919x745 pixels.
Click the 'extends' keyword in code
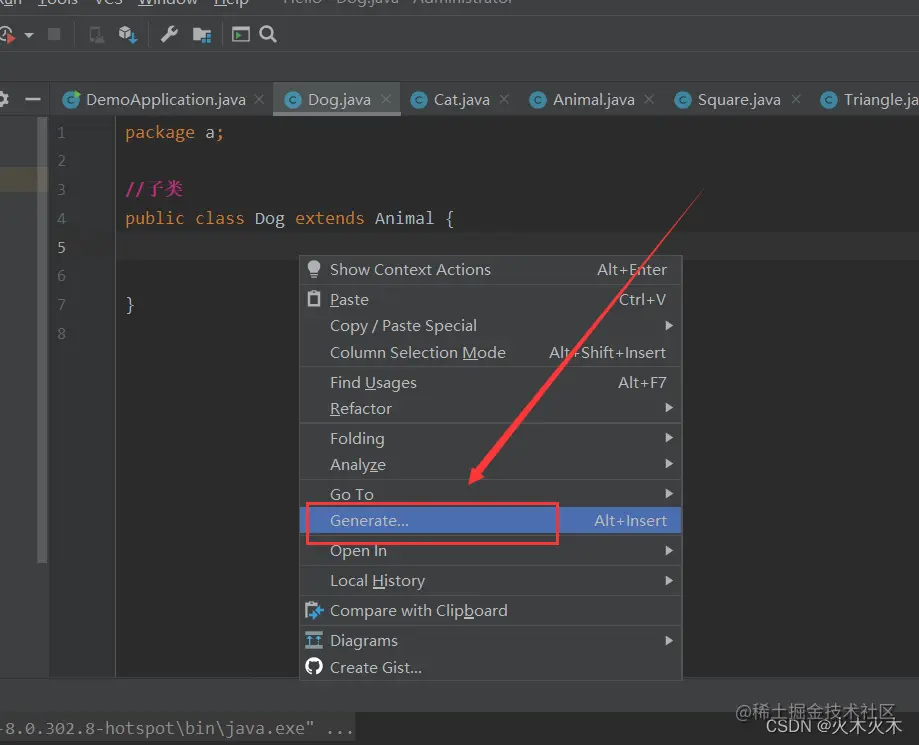[x=329, y=219]
